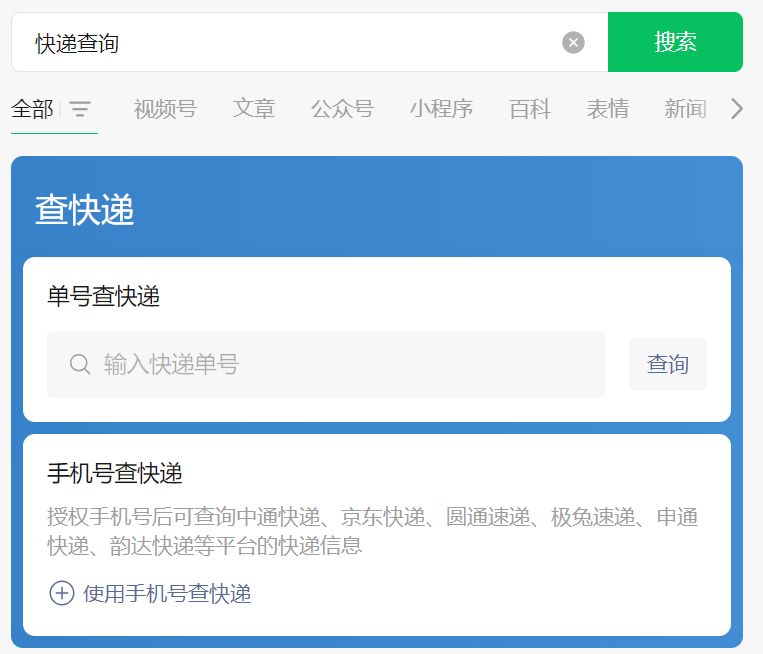763x654 pixels.
Task: Click the magnifier icon in tracking number field
Action: click(x=80, y=364)
